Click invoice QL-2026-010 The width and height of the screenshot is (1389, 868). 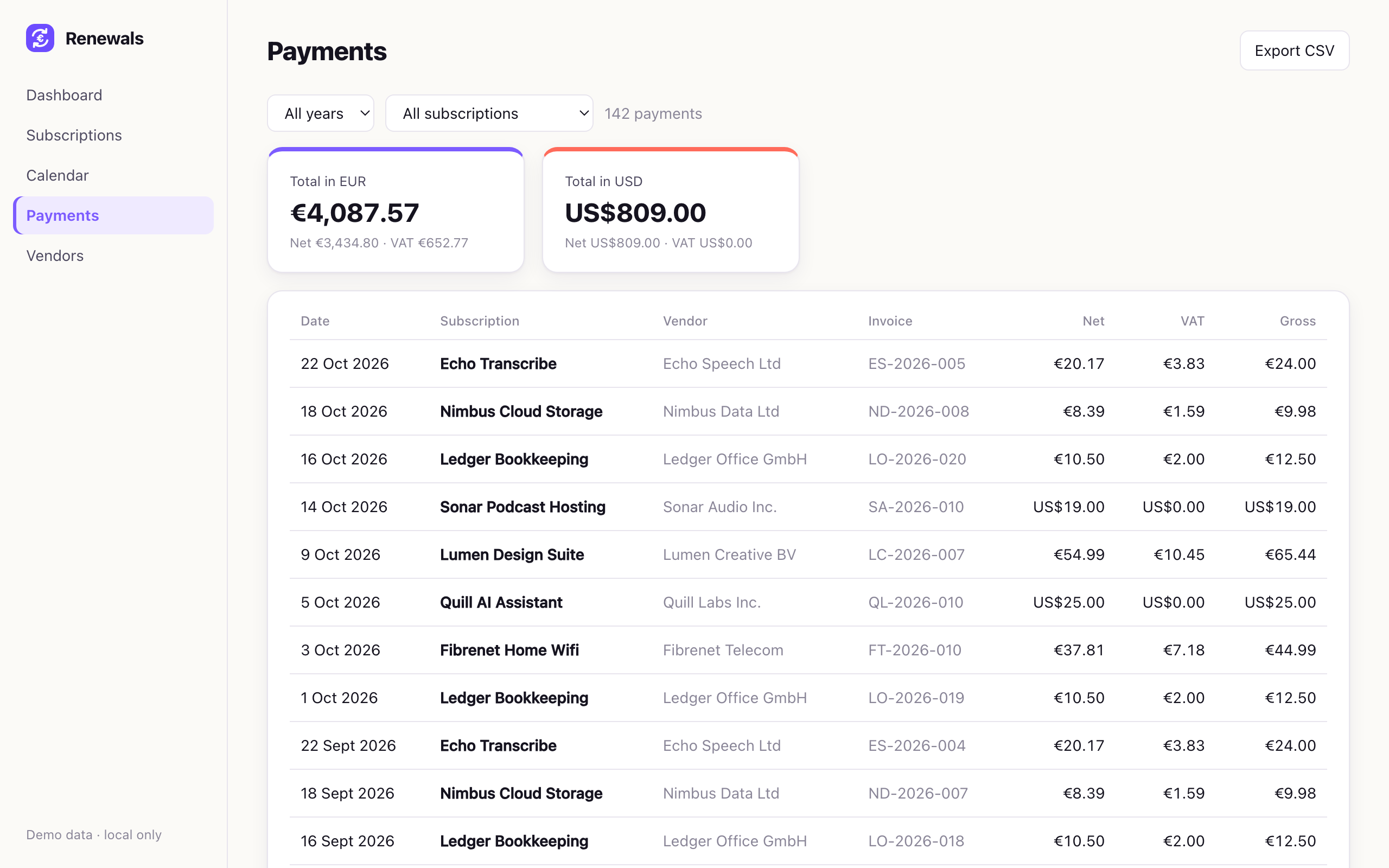[916, 602]
